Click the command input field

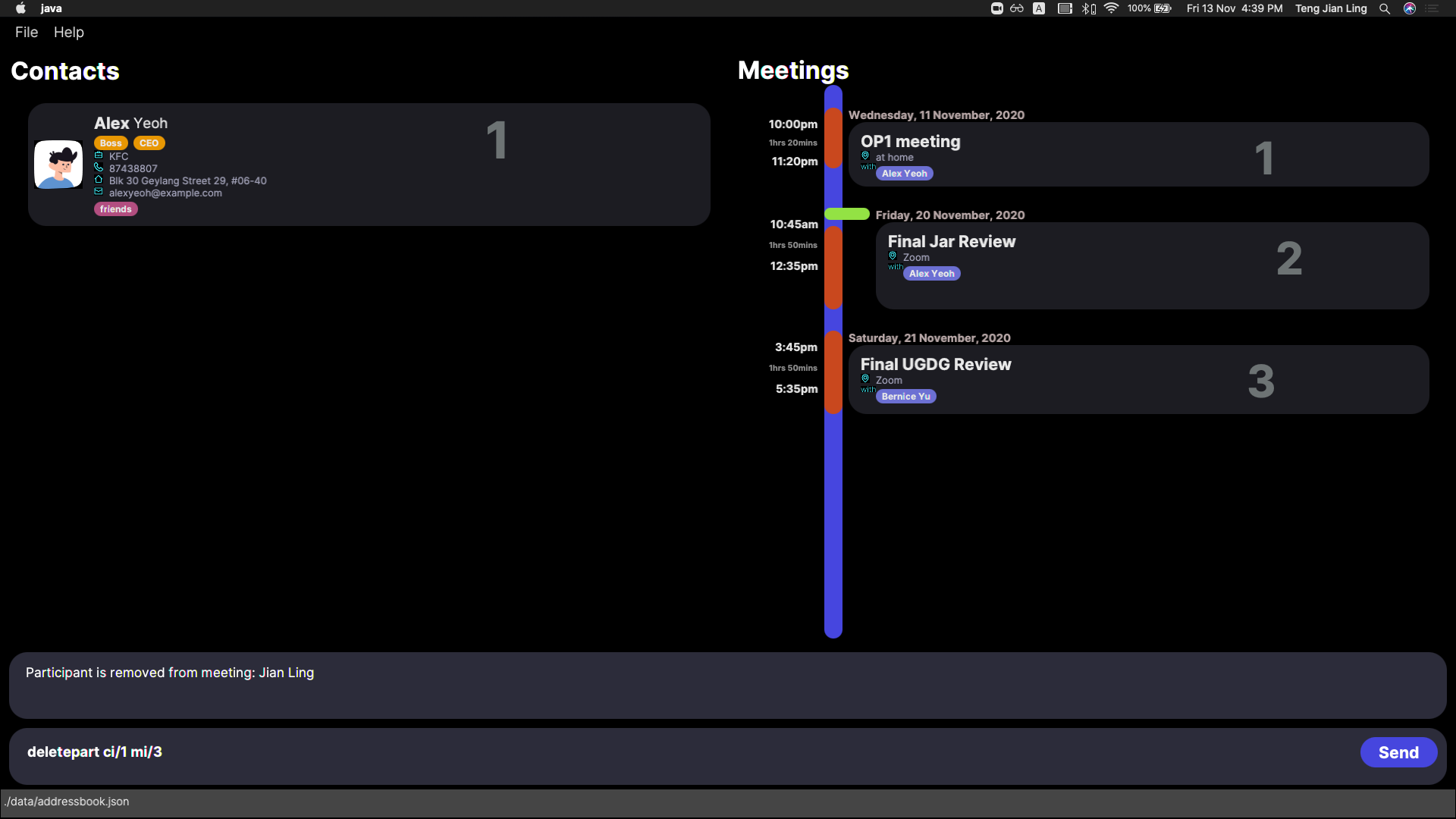tap(682, 752)
